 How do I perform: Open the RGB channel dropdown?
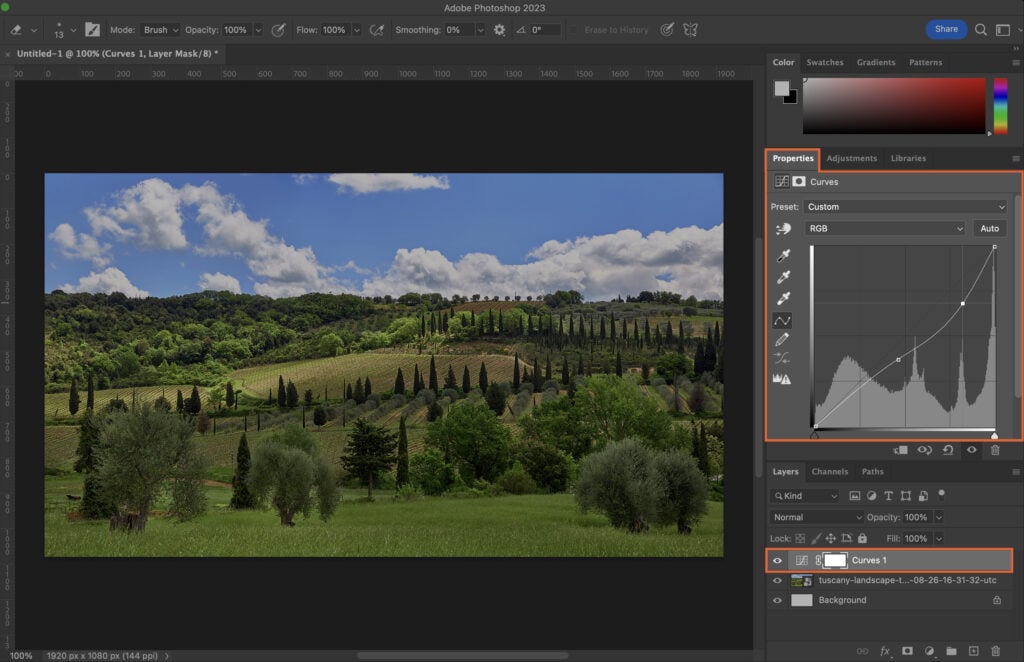pos(885,228)
